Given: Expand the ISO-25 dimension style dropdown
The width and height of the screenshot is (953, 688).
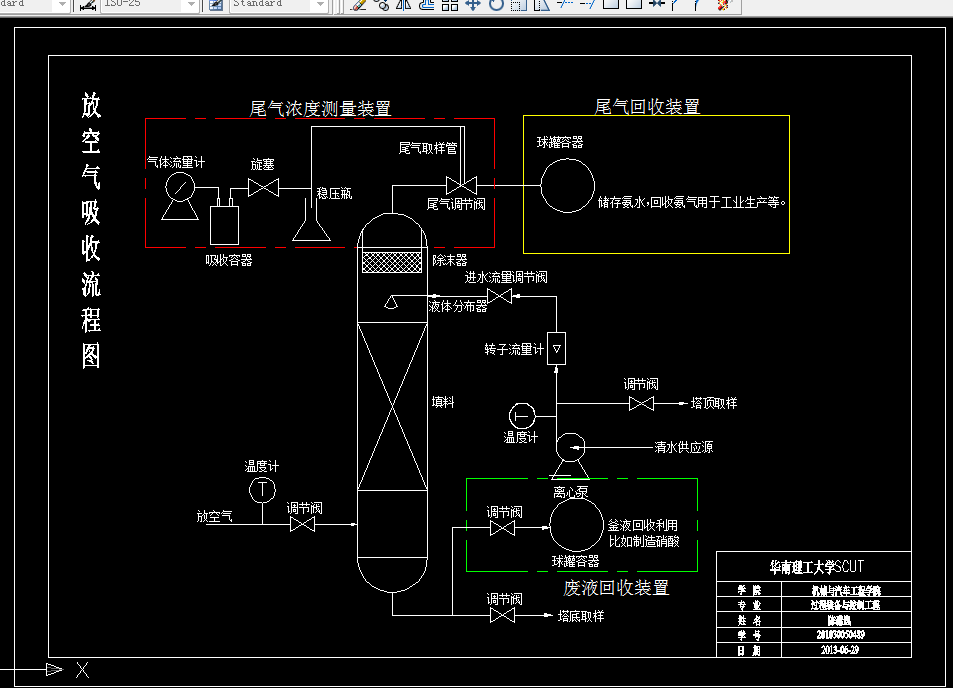Looking at the screenshot, I should click(x=190, y=6).
